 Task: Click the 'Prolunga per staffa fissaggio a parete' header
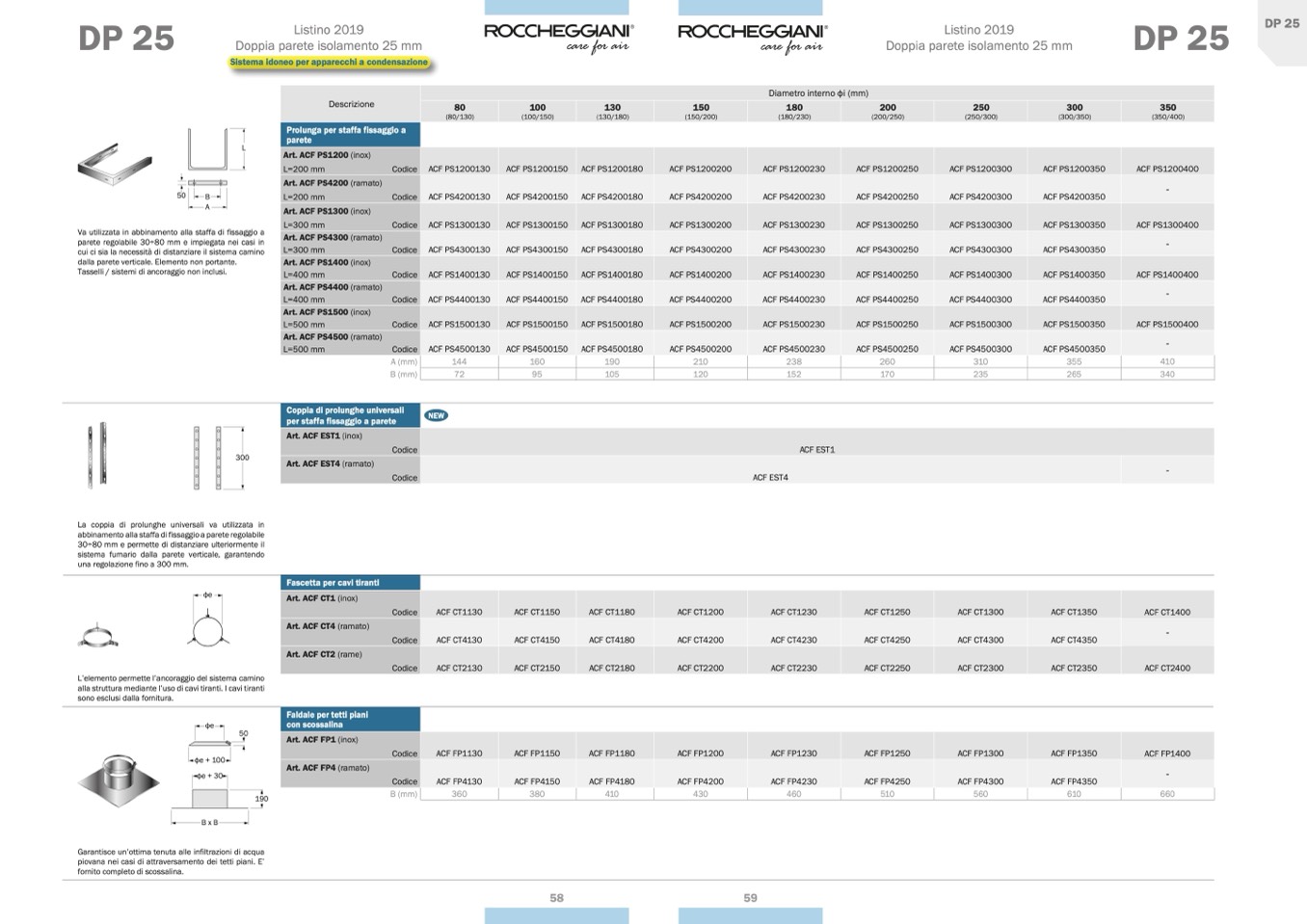351,135
